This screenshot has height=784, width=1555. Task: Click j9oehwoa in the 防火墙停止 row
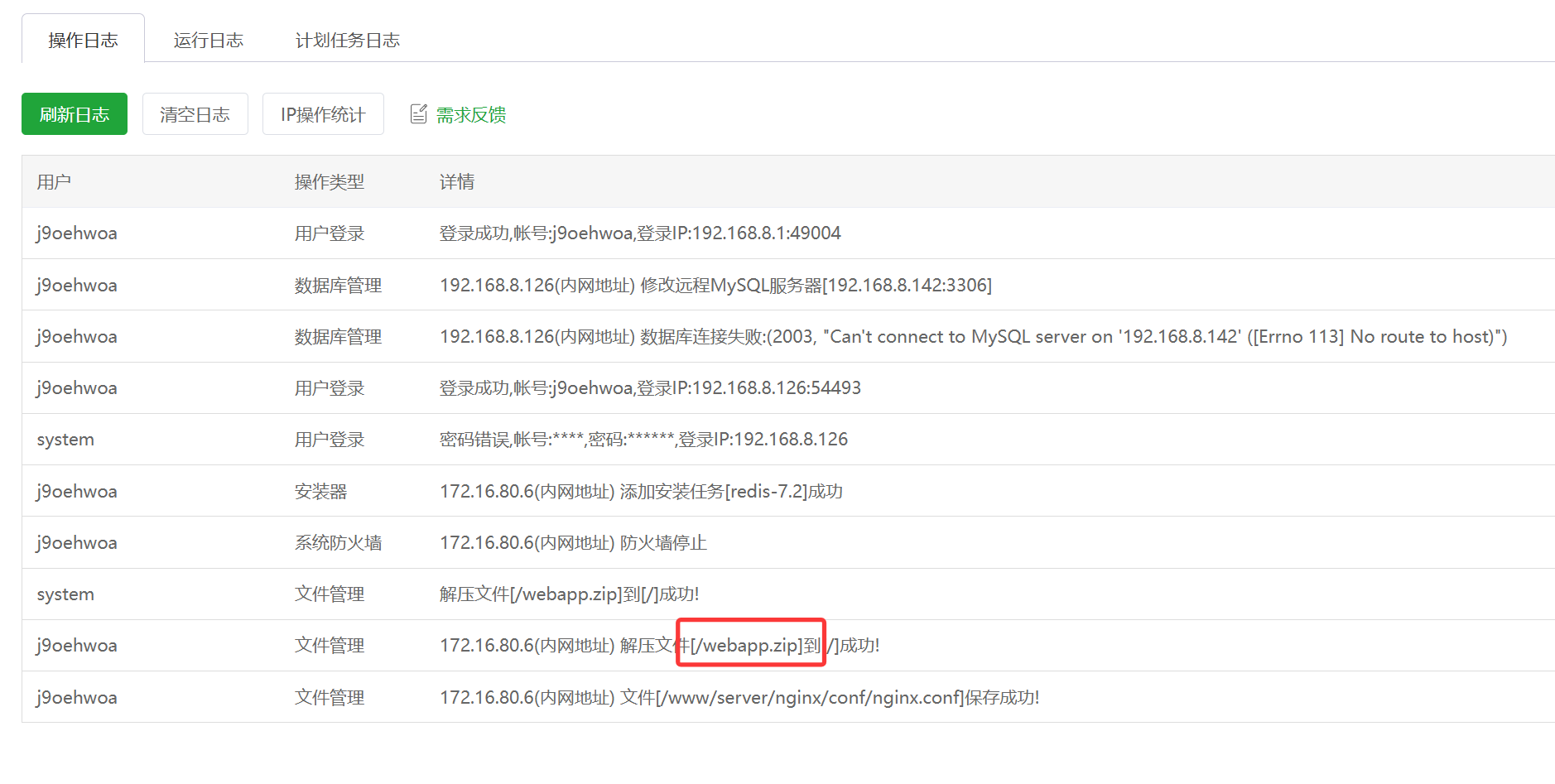(77, 543)
